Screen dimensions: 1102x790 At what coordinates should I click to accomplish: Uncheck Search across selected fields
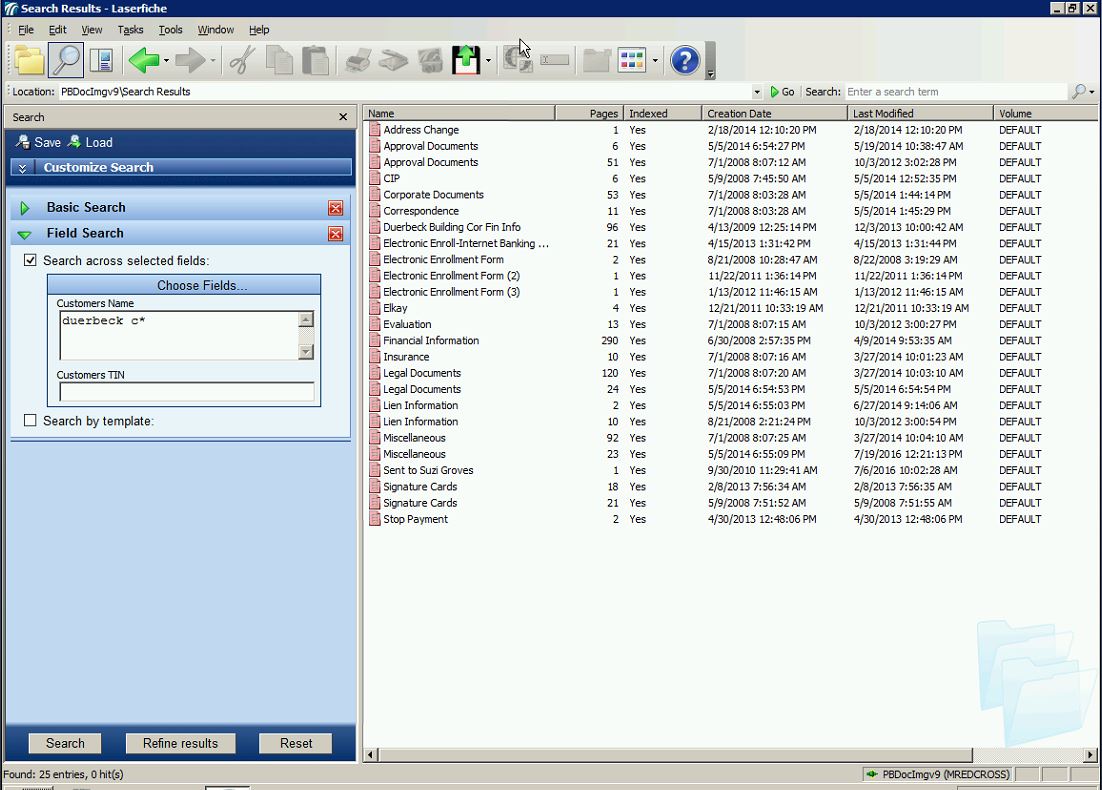point(30,261)
